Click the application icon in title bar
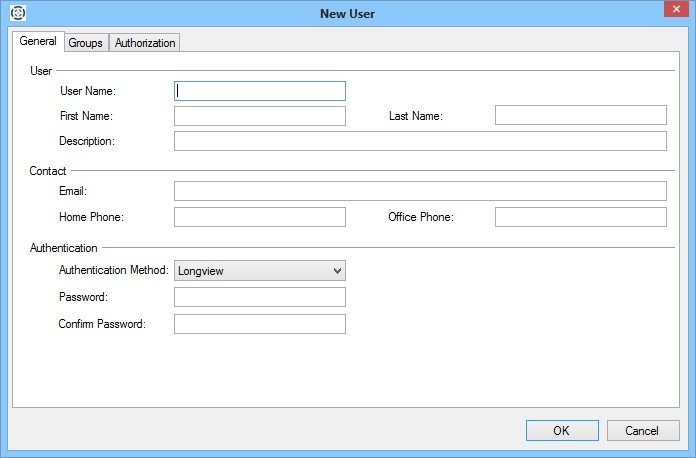Screen dimensions: 696x458 (x=16, y=13)
